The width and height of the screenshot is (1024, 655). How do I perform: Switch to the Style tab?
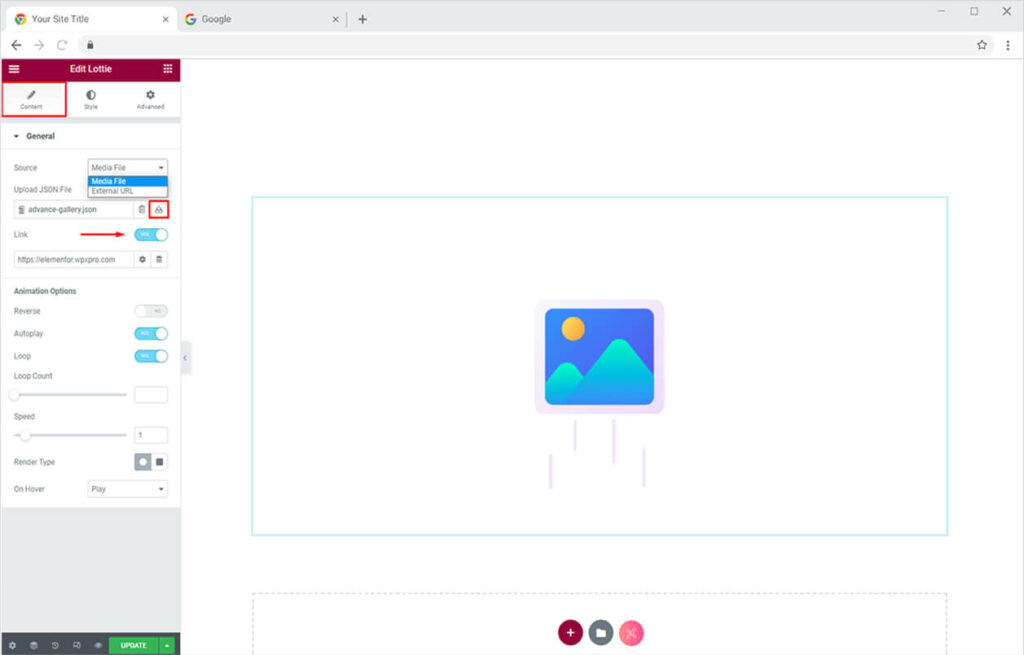click(91, 99)
